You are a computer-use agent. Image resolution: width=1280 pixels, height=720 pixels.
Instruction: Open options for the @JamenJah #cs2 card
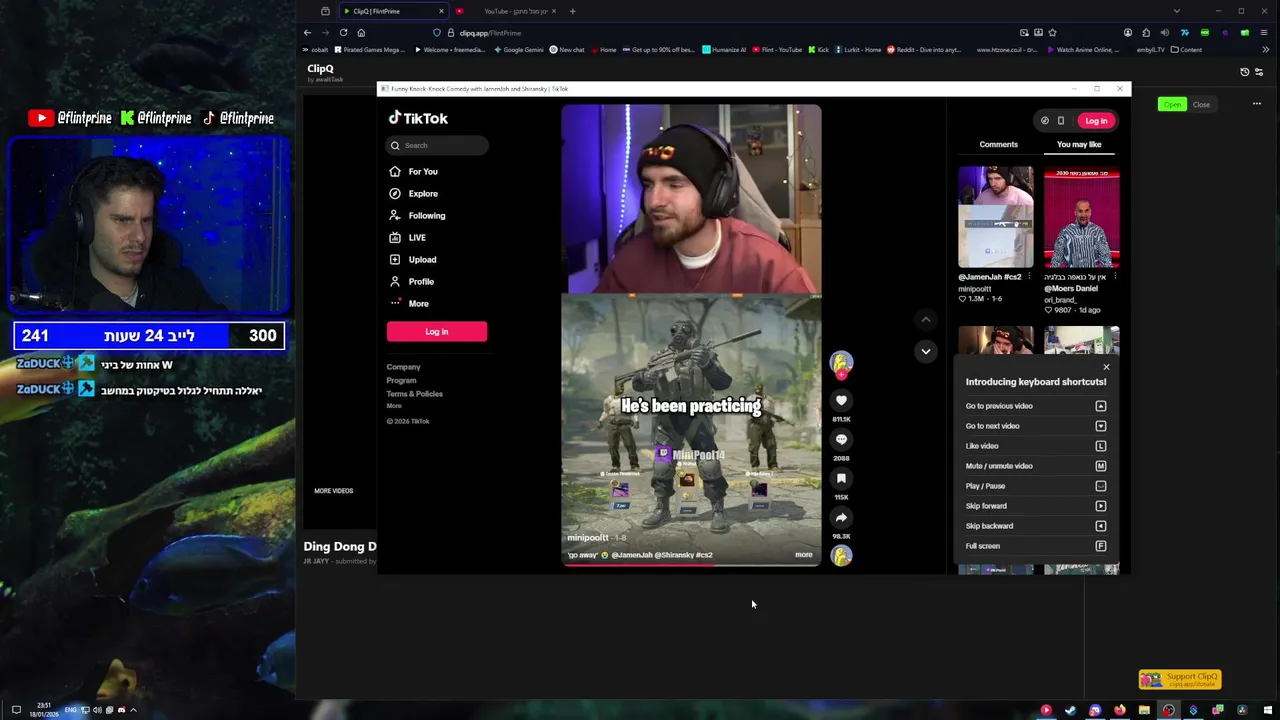pyautogui.click(x=1029, y=277)
